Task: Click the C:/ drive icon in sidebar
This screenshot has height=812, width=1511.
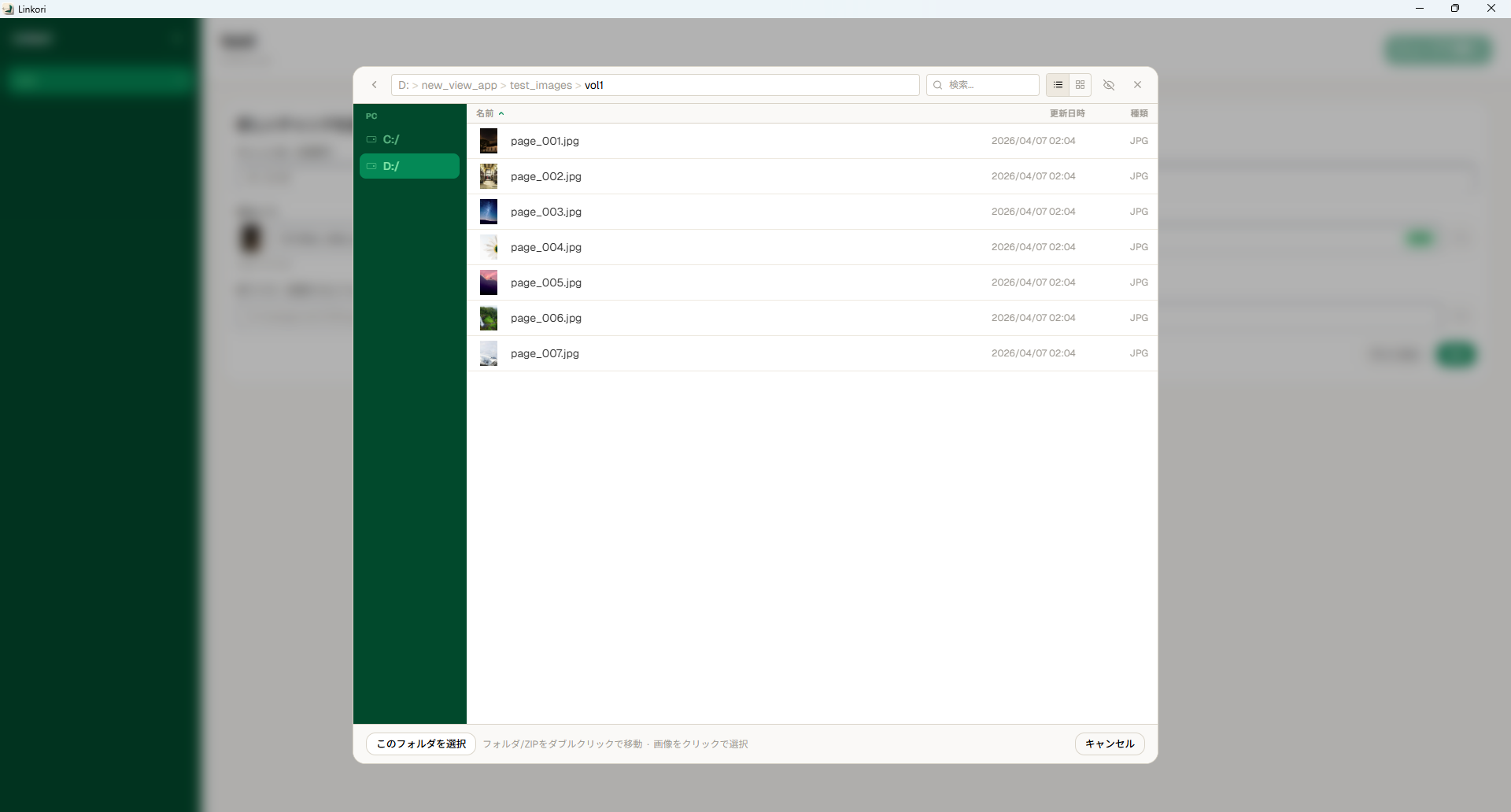Action: [x=371, y=139]
